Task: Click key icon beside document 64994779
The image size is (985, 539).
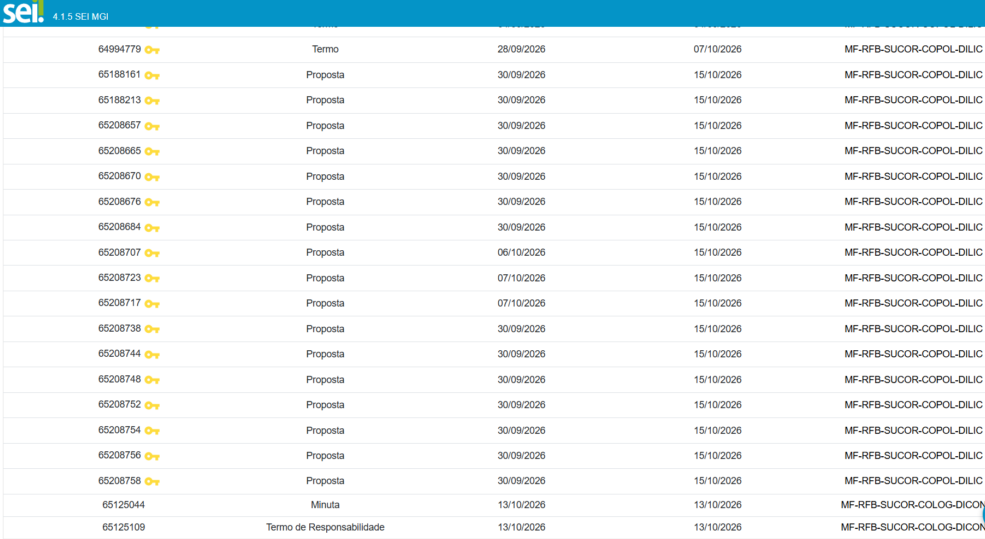Action: (152, 50)
